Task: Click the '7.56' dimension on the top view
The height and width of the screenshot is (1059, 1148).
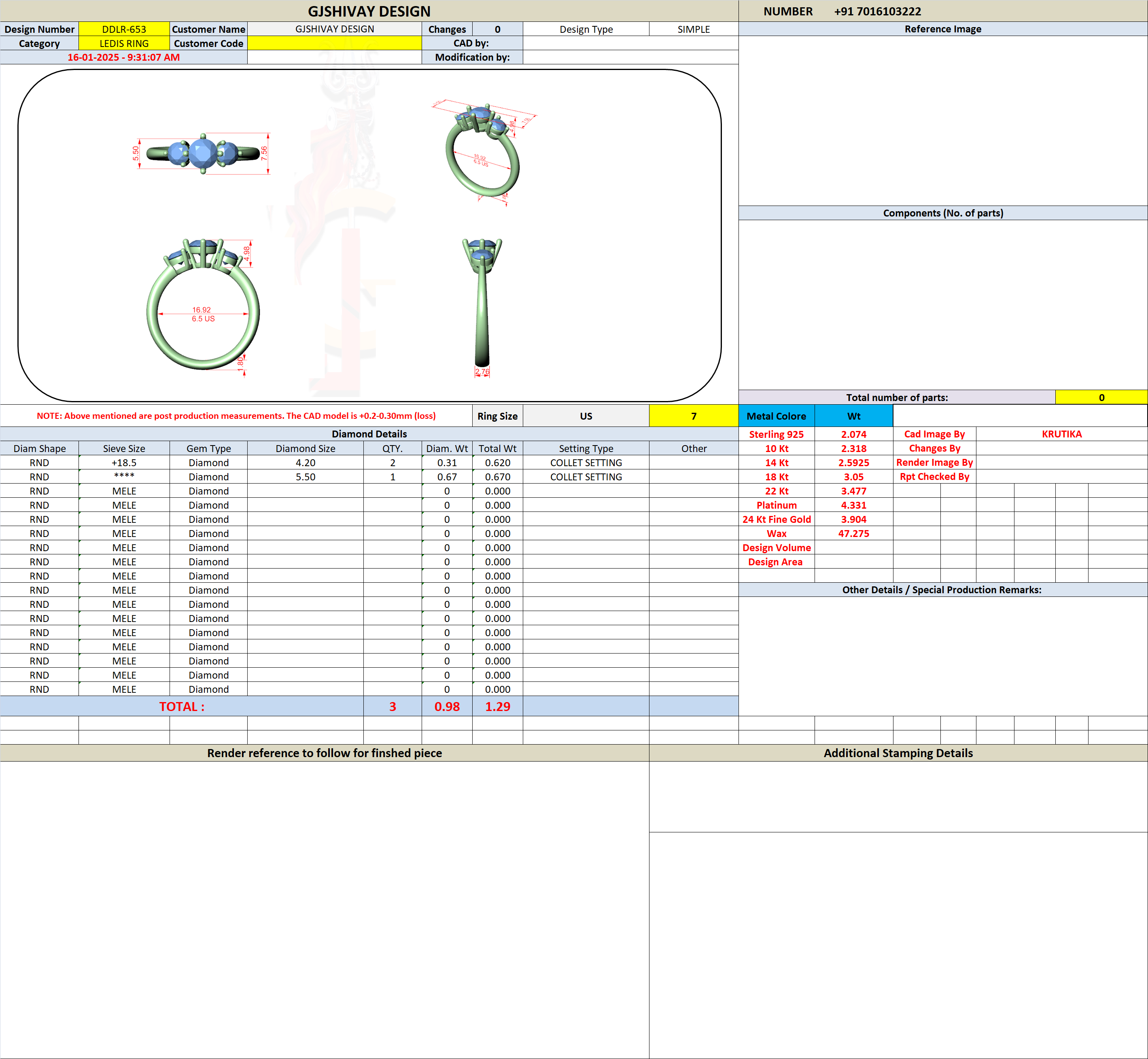Action: click(x=264, y=153)
